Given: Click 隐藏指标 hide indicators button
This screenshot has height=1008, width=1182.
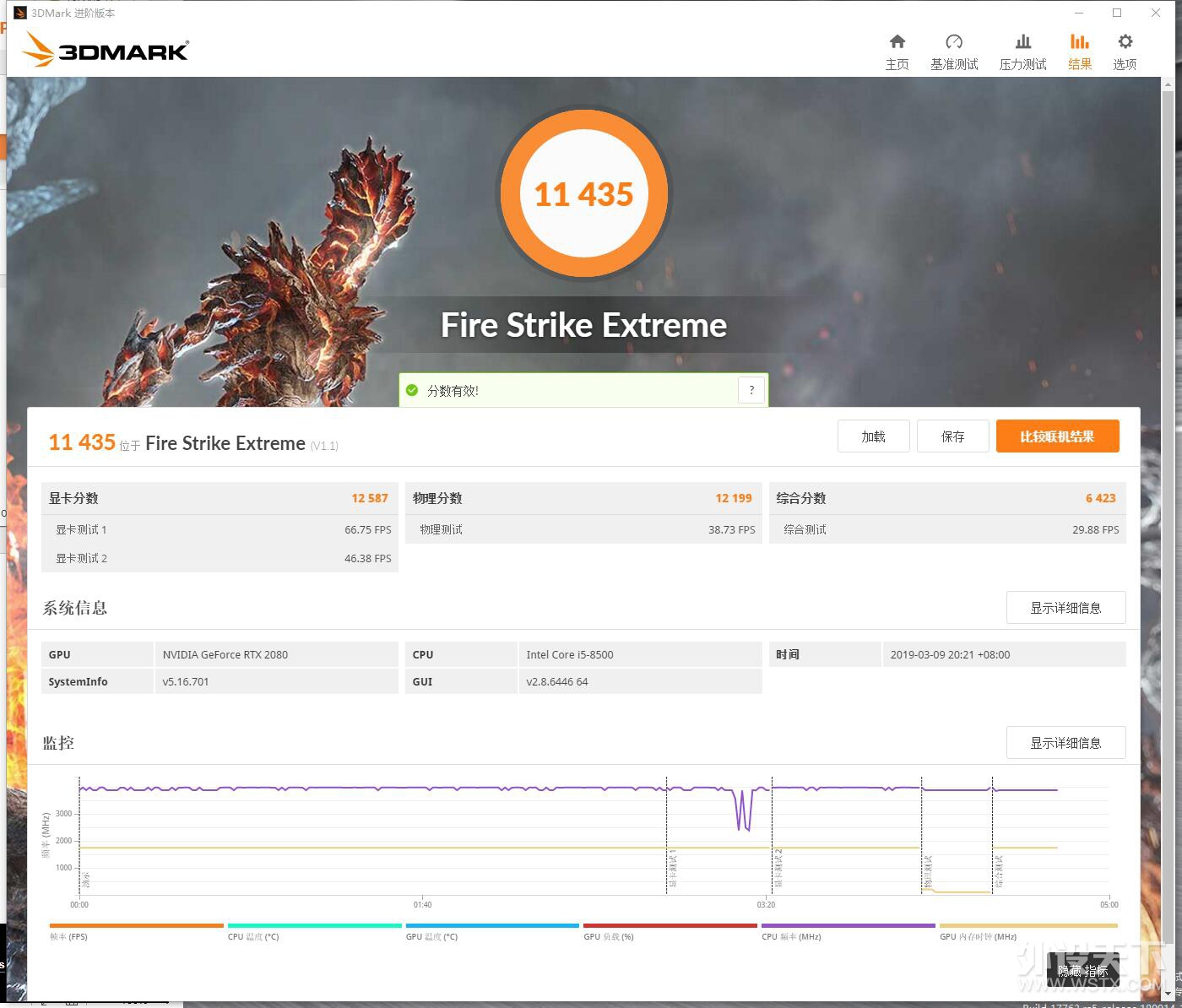Looking at the screenshot, I should click(1082, 972).
